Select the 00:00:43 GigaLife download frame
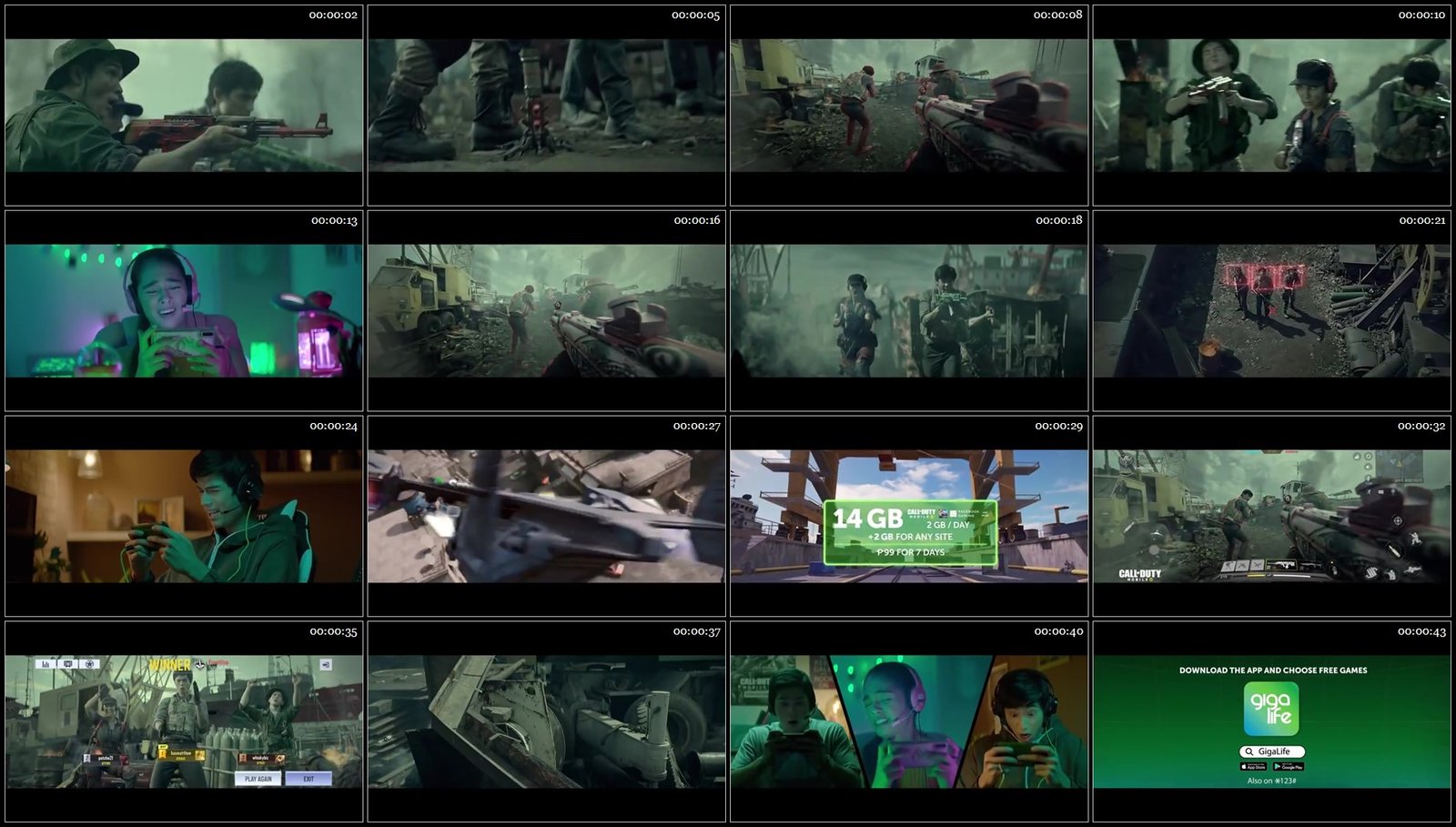The height and width of the screenshot is (827, 1456). [x=1272, y=722]
